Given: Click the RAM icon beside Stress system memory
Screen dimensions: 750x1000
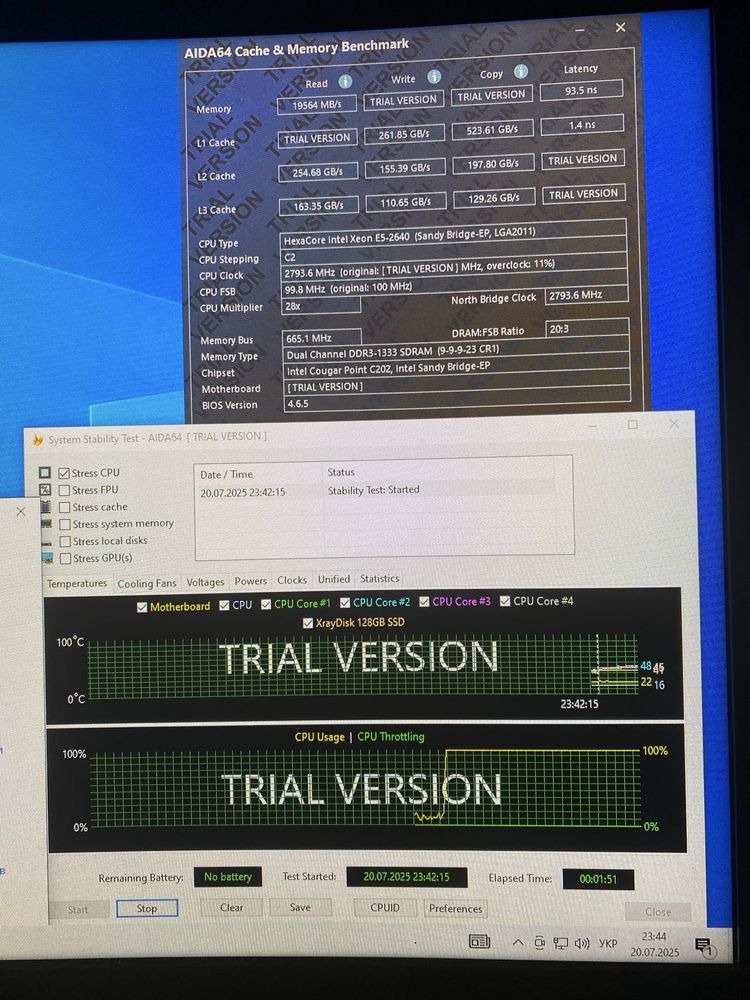Looking at the screenshot, I should click(x=47, y=524).
